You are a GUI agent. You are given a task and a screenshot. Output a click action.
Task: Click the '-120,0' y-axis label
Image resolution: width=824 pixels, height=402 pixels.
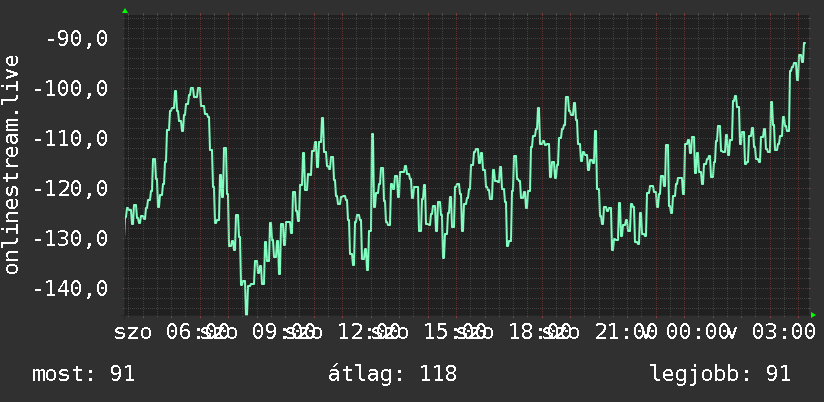tap(70, 189)
